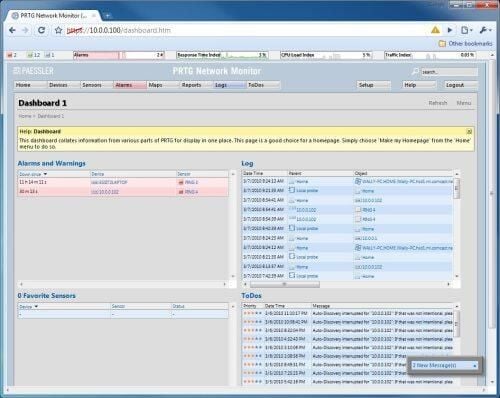Click the Paessler logo
This screenshot has height=398, width=500.
33,71
